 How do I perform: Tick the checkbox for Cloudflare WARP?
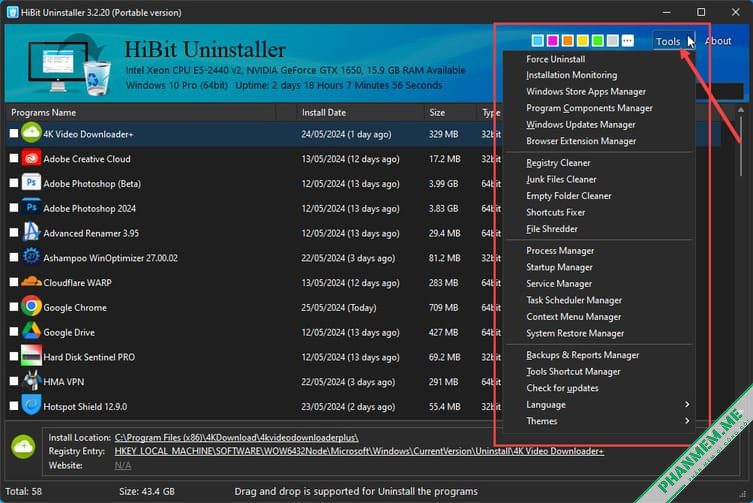(x=14, y=282)
